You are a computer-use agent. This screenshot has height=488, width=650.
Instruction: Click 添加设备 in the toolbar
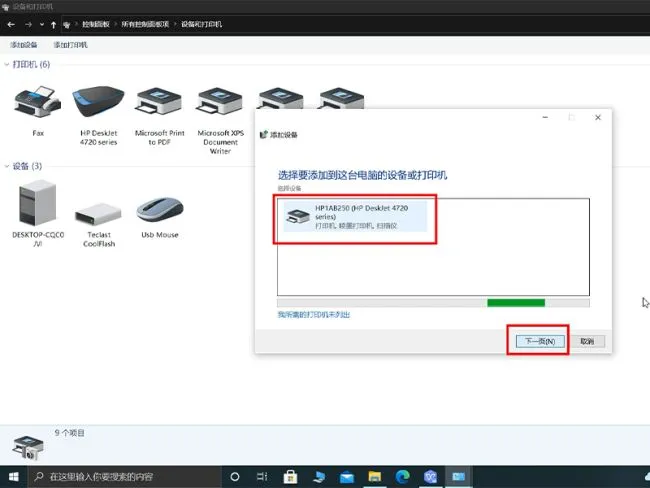24,45
